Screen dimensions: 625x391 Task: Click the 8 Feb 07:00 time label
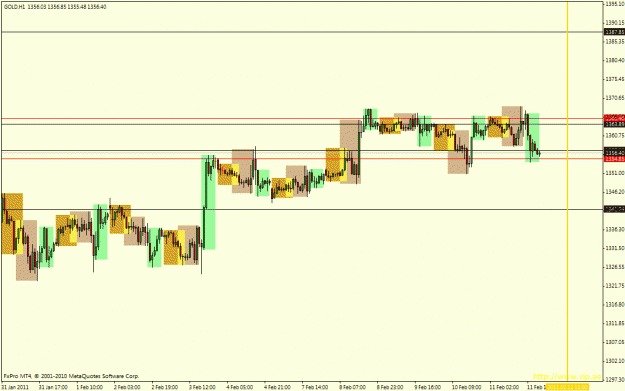pyautogui.click(x=352, y=387)
